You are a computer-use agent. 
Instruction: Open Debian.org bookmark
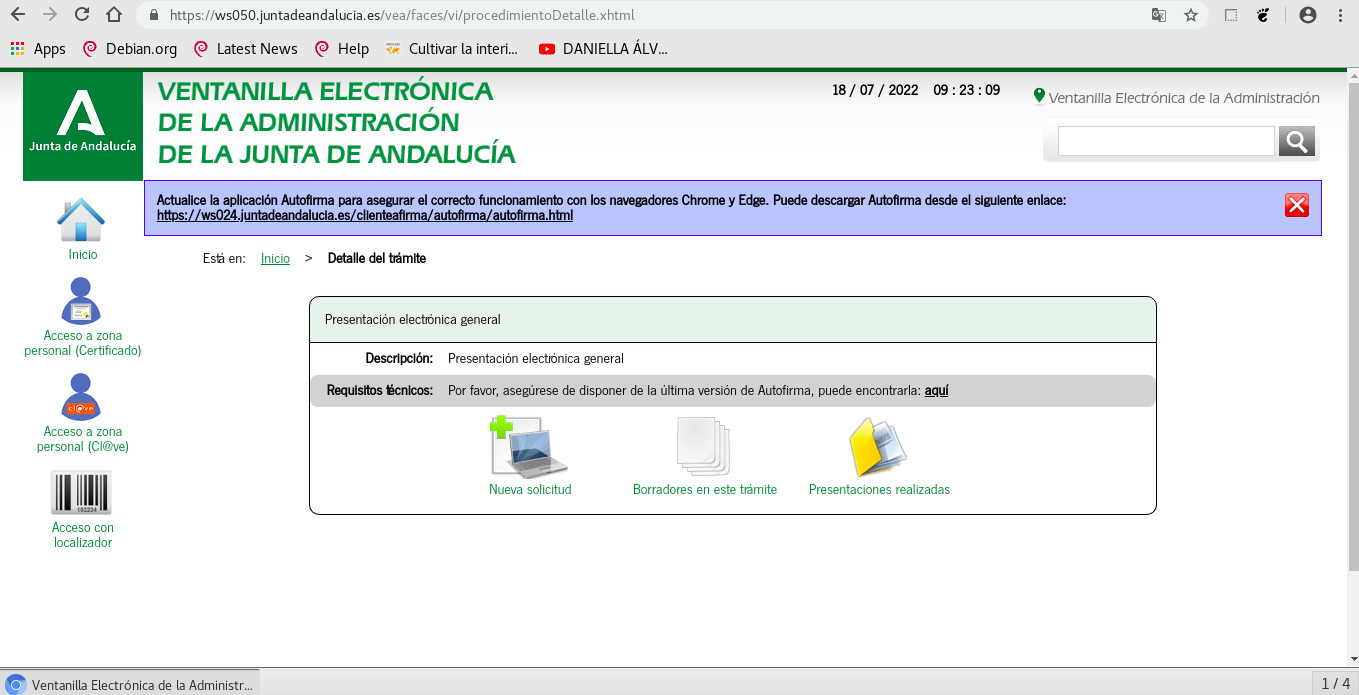tap(129, 48)
